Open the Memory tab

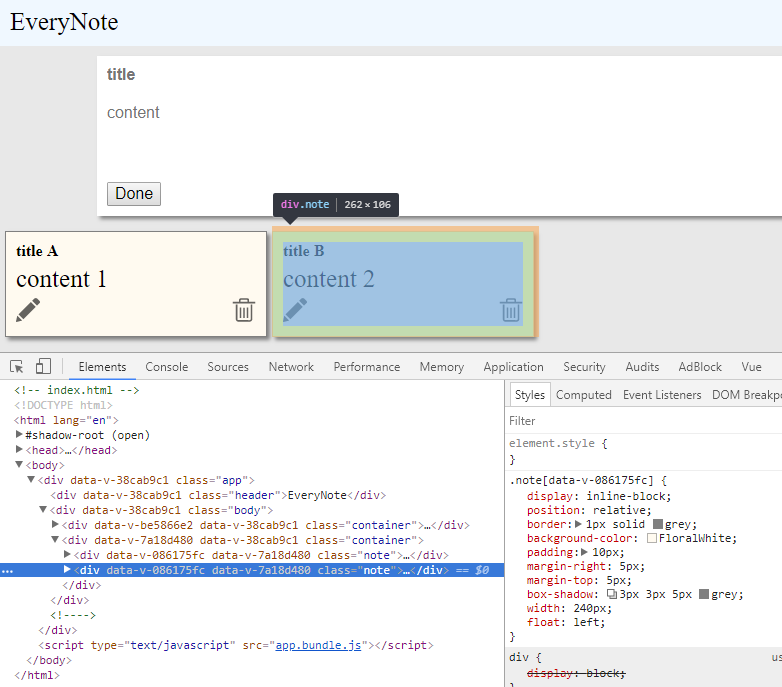point(441,367)
